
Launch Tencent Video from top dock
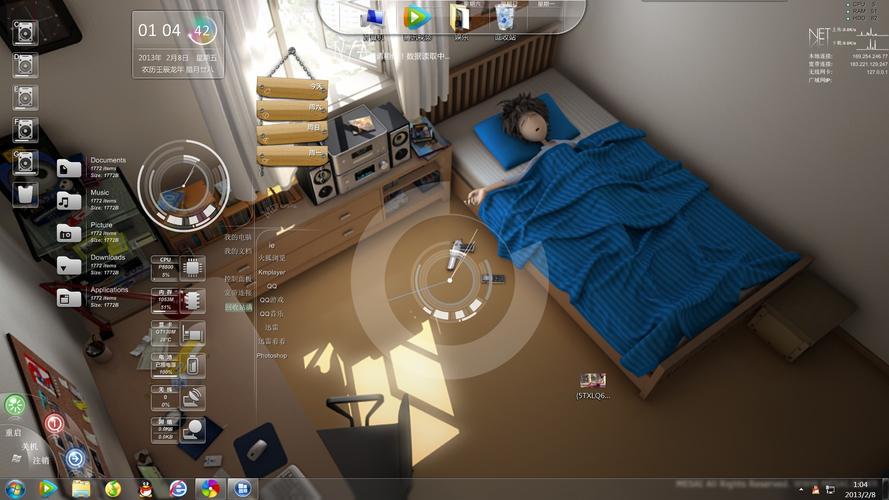pyautogui.click(x=416, y=17)
